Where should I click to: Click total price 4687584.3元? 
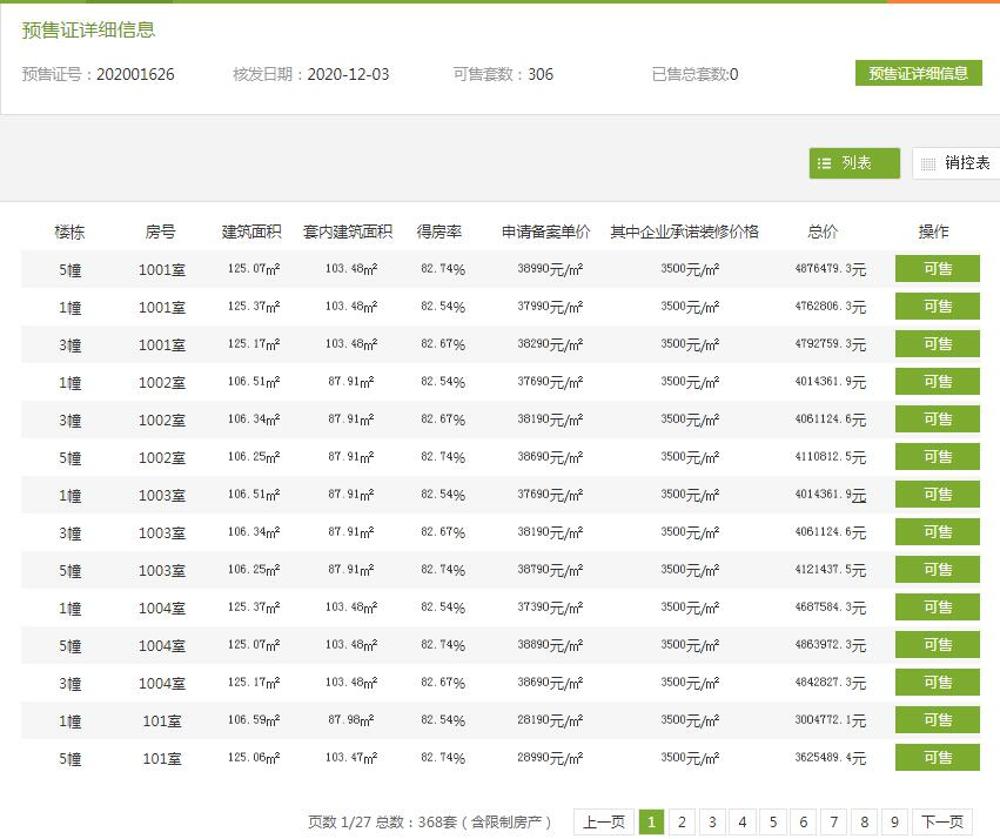point(830,608)
